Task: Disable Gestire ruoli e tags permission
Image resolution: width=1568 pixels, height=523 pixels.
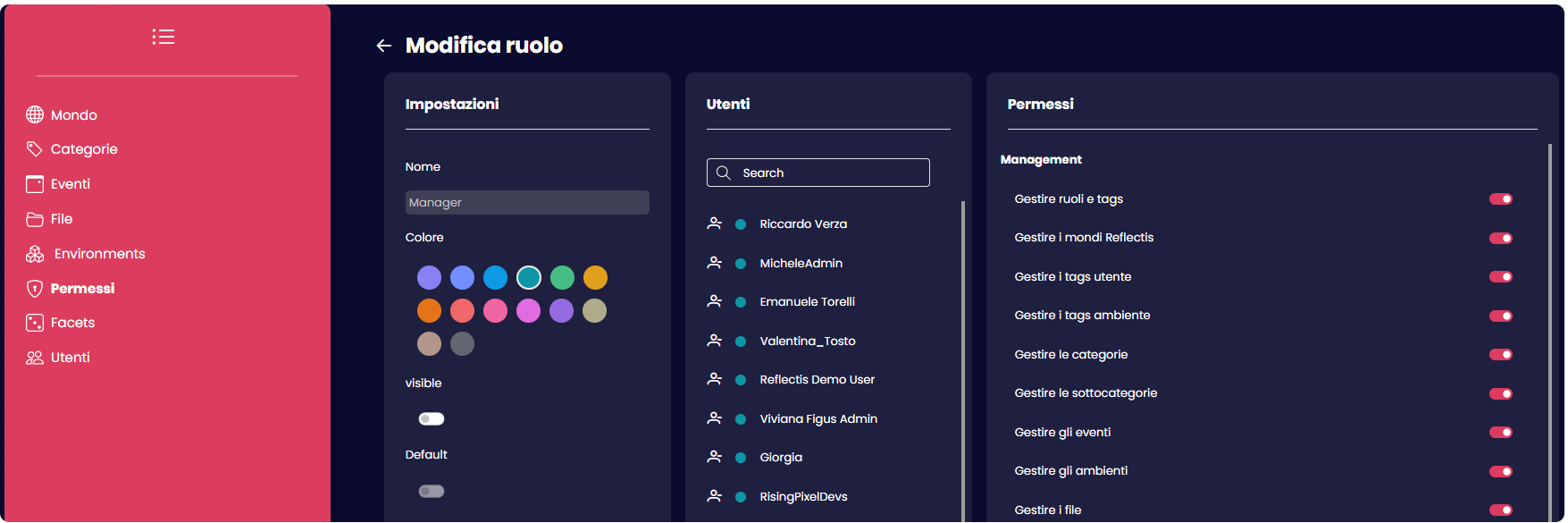Action: pyautogui.click(x=1500, y=199)
